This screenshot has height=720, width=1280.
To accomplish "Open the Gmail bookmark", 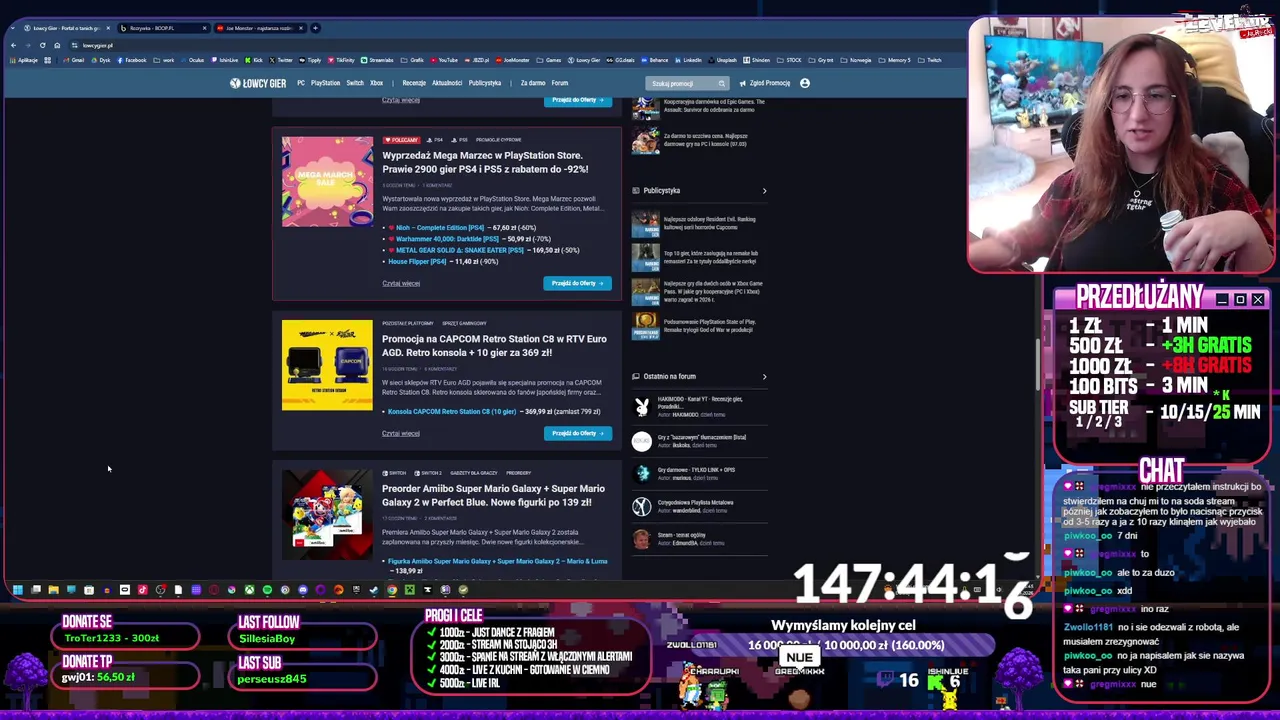I will pyautogui.click(x=74, y=60).
